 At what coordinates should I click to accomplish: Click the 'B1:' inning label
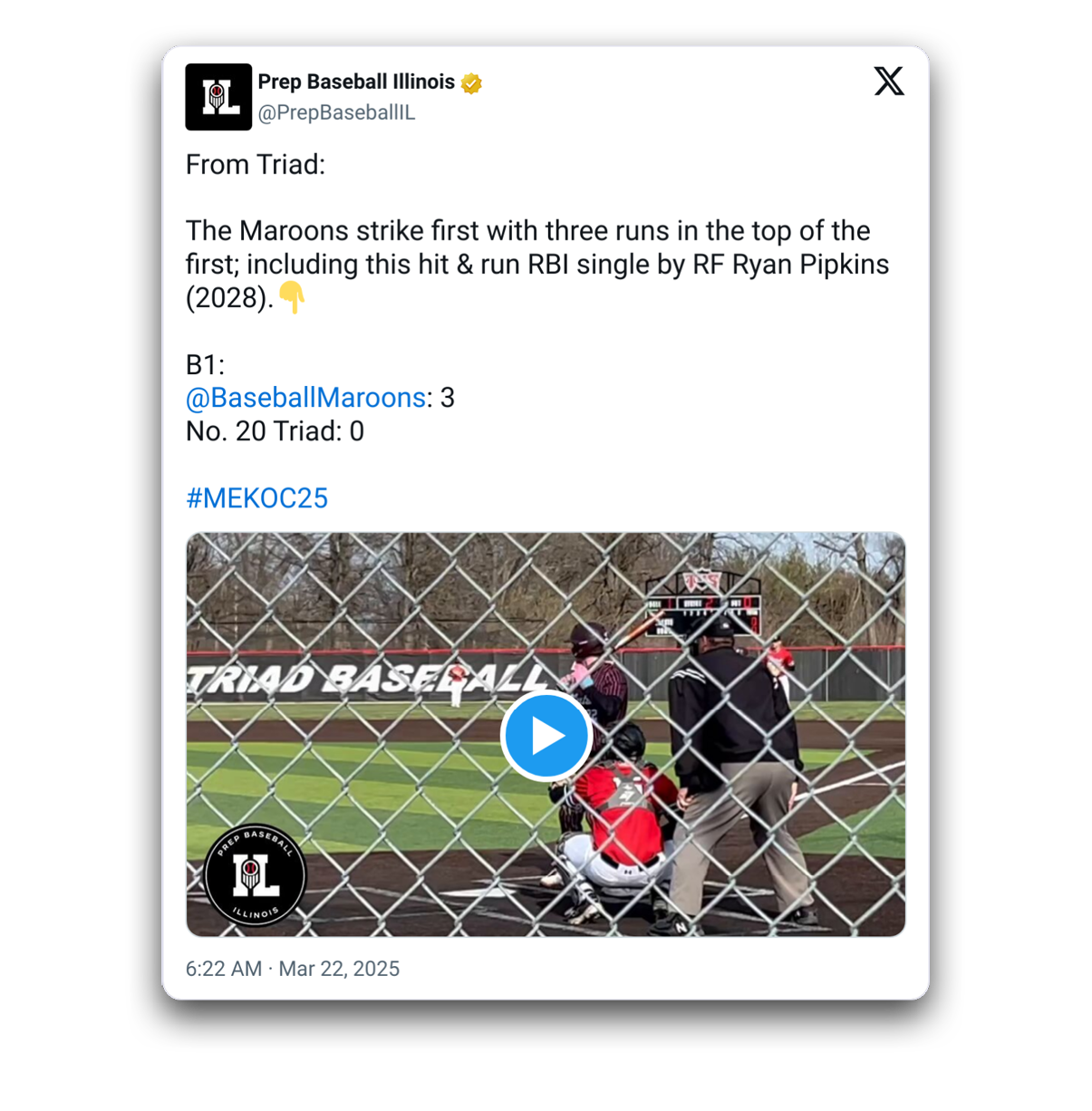[205, 364]
